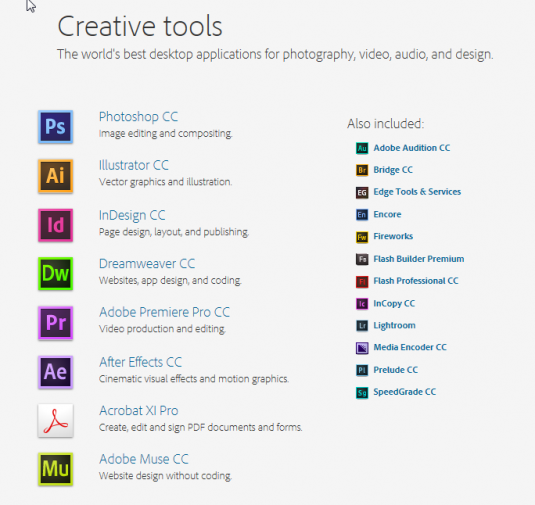
Task: Click the Adobe Muse Mu icon
Action: (x=56, y=469)
